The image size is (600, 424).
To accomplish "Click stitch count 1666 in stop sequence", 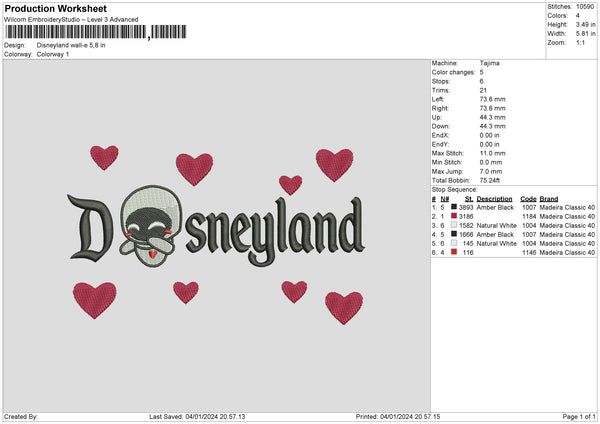I will click(466, 235).
